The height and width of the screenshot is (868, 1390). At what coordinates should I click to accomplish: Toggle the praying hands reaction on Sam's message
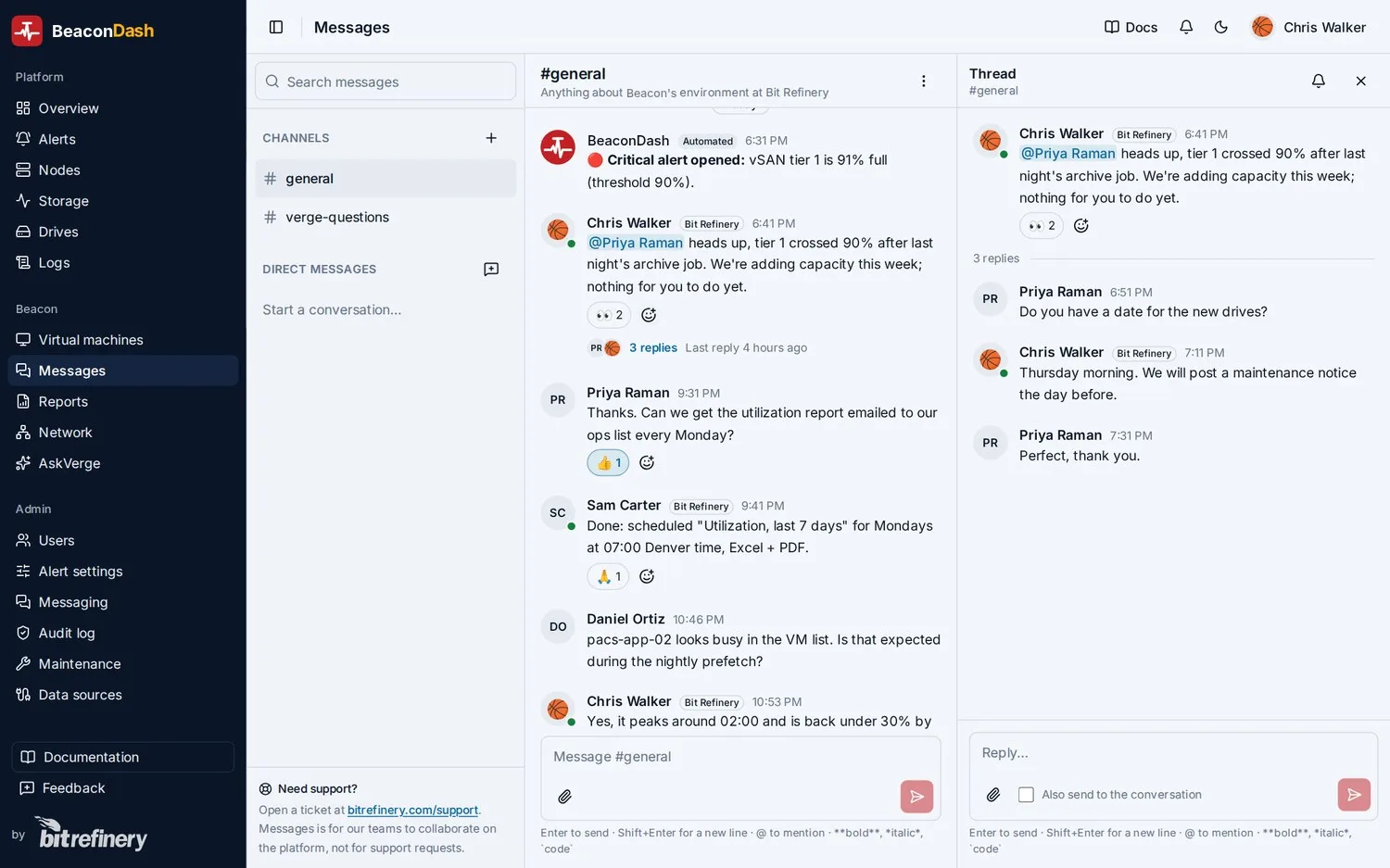(x=609, y=576)
